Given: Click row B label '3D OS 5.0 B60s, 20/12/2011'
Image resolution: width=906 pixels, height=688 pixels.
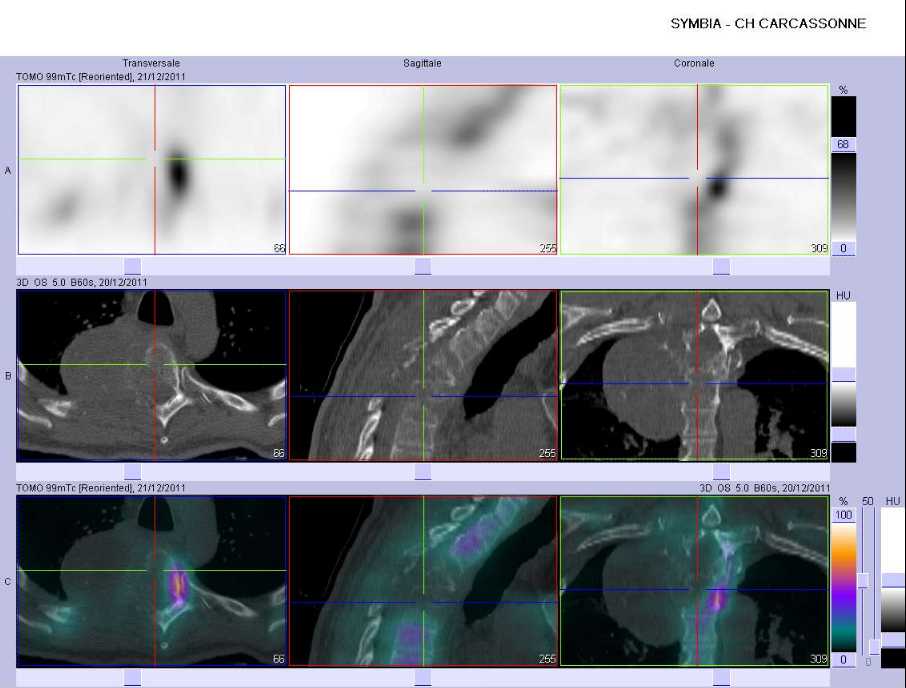Looking at the screenshot, I should (81, 282).
